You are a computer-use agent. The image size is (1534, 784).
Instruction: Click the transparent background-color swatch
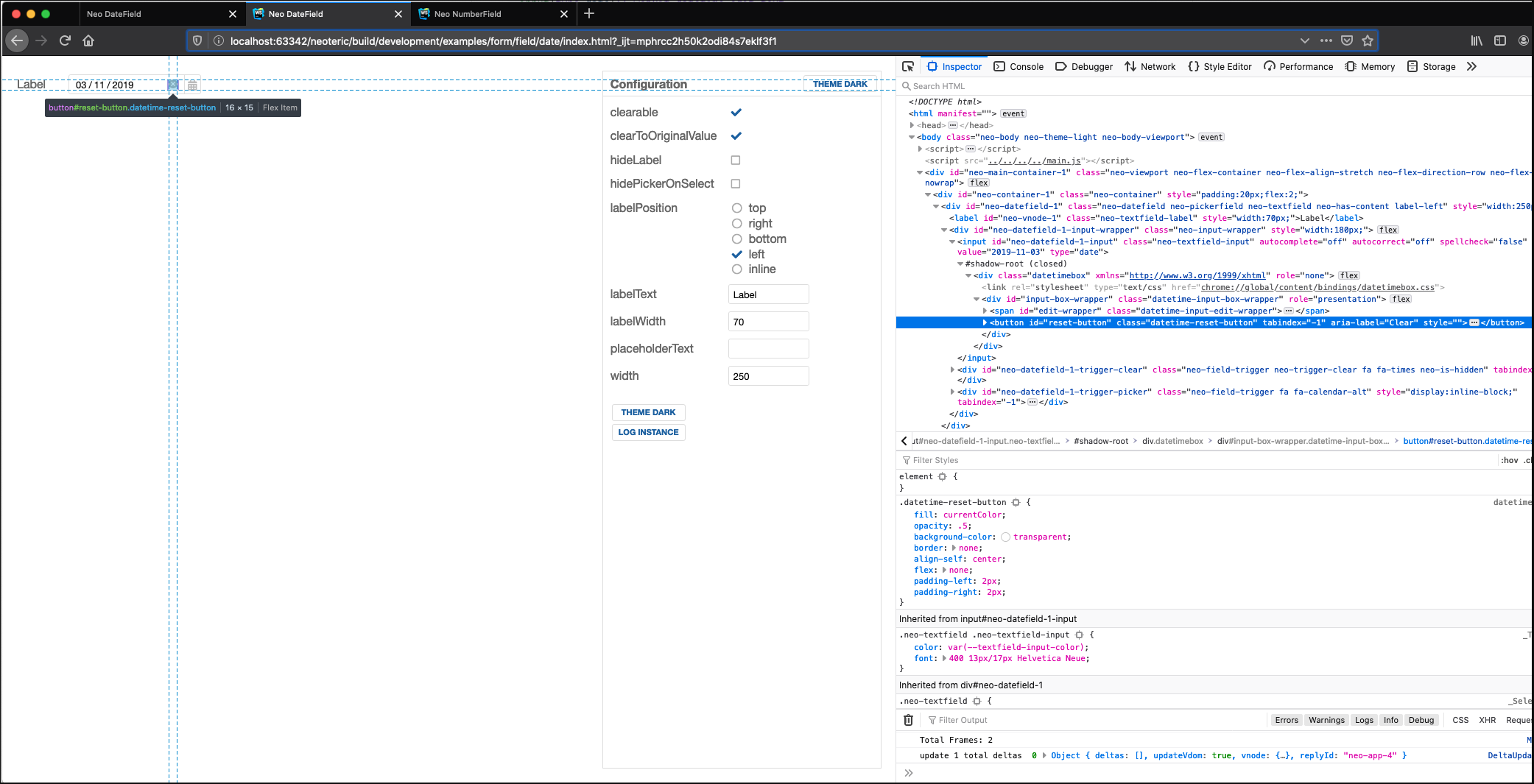pyautogui.click(x=1005, y=537)
